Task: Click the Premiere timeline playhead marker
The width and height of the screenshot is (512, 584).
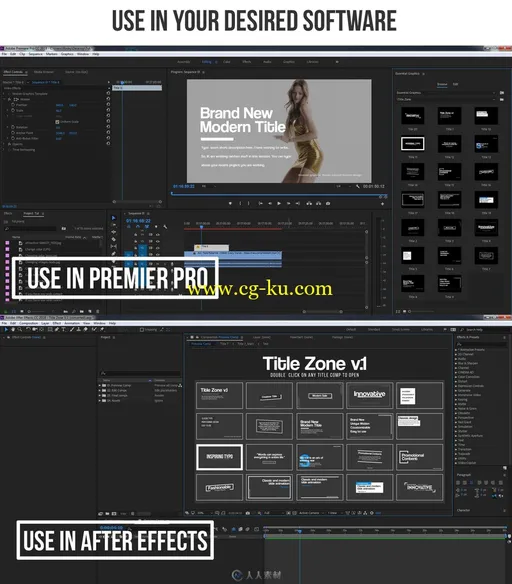Action: [201, 226]
